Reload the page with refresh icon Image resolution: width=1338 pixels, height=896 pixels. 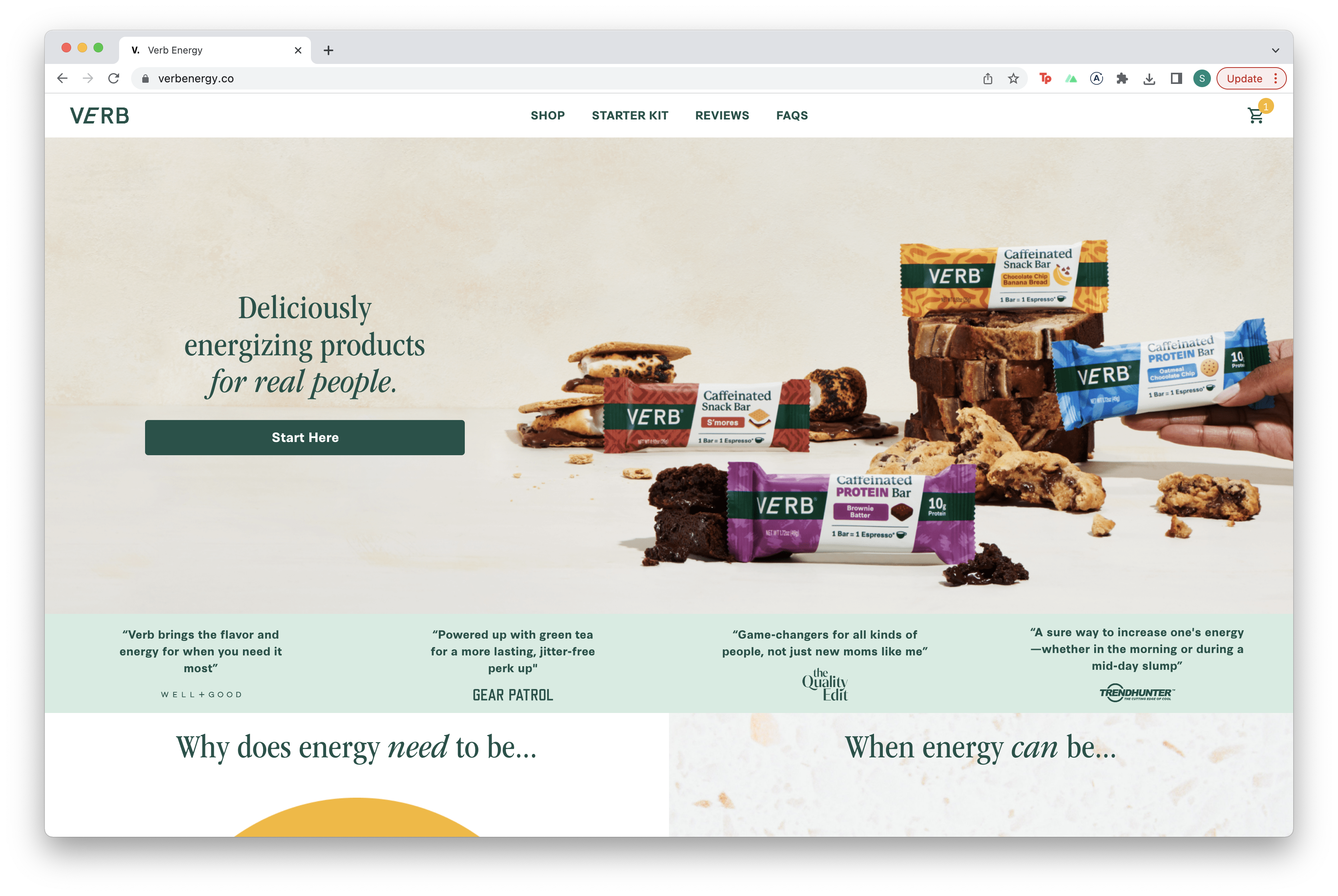click(x=113, y=78)
